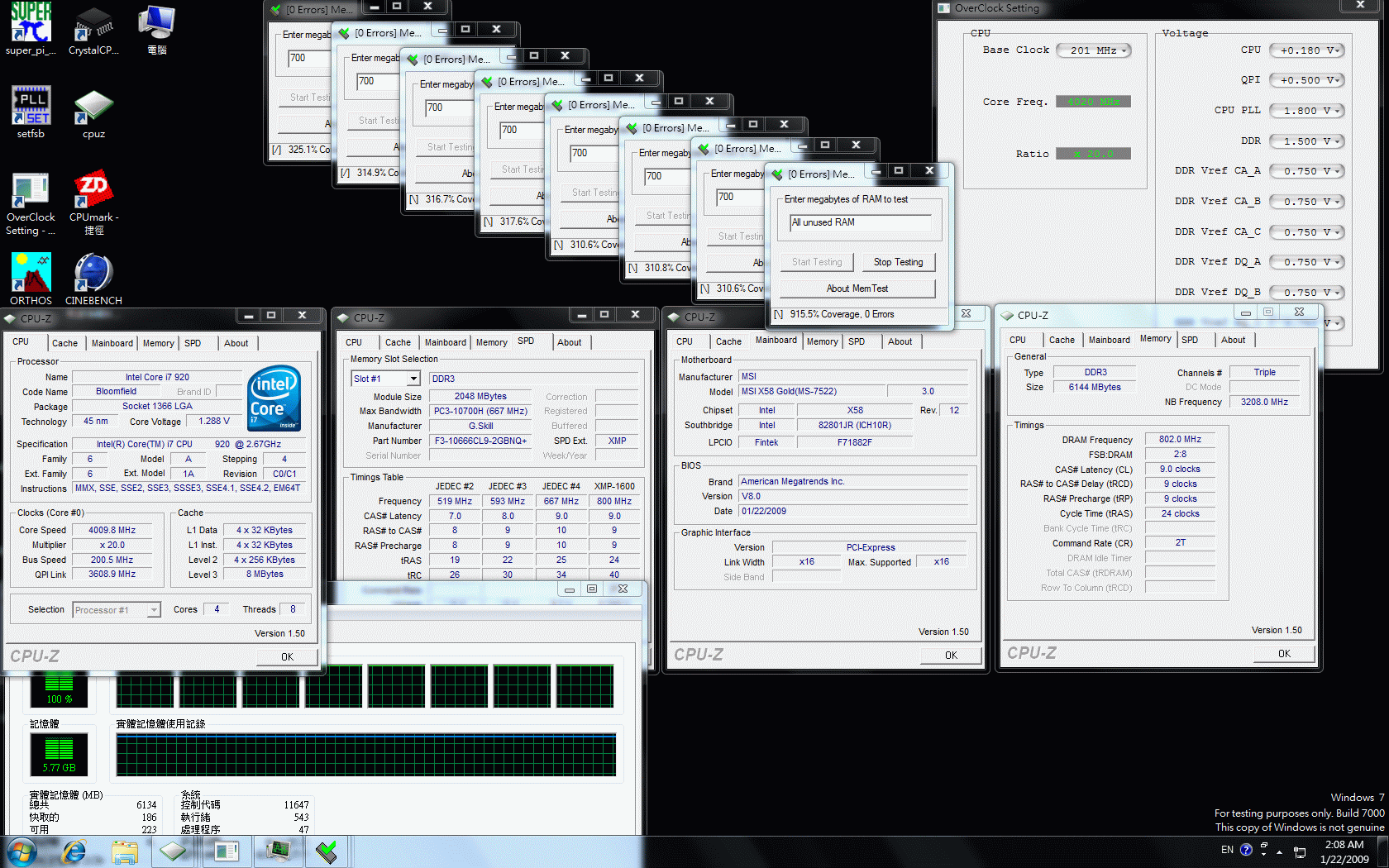The width and height of the screenshot is (1389, 868).
Task: Launch Internet Explorer from the taskbar
Action: point(74,851)
